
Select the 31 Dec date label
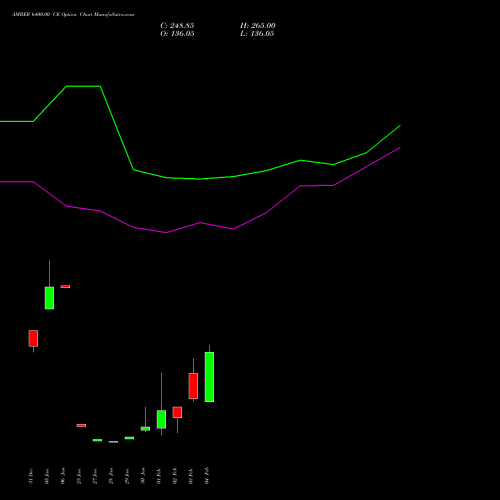(31, 476)
